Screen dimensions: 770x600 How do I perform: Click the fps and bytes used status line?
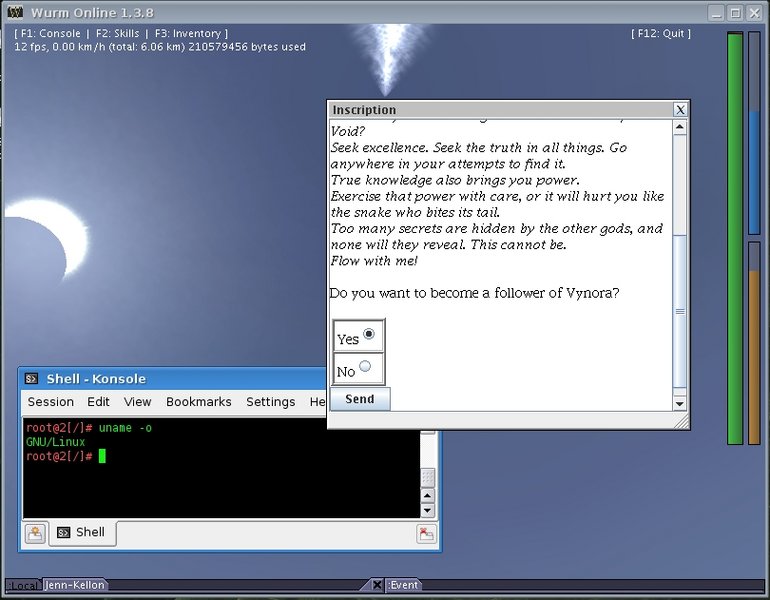click(x=160, y=47)
